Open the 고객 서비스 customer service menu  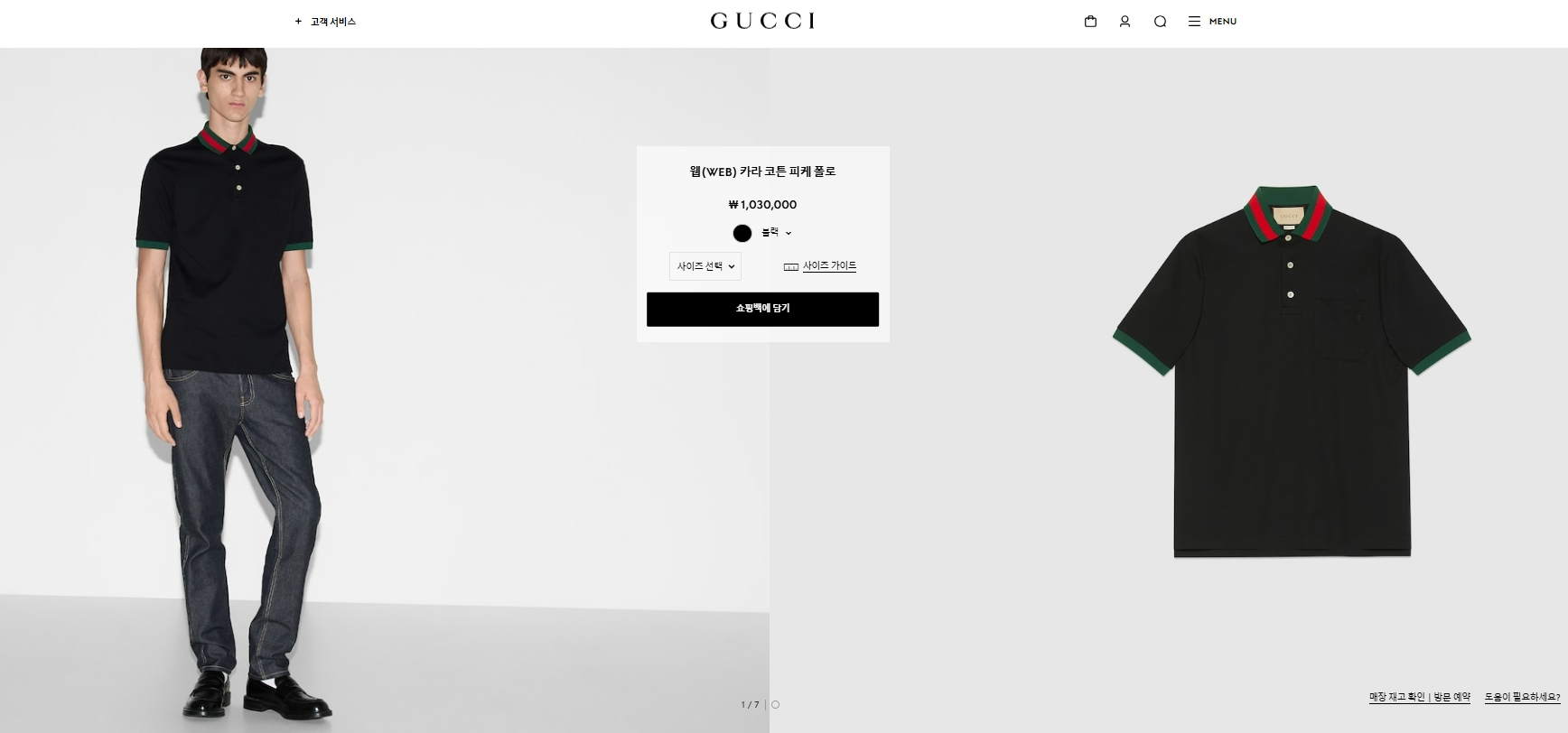[333, 21]
